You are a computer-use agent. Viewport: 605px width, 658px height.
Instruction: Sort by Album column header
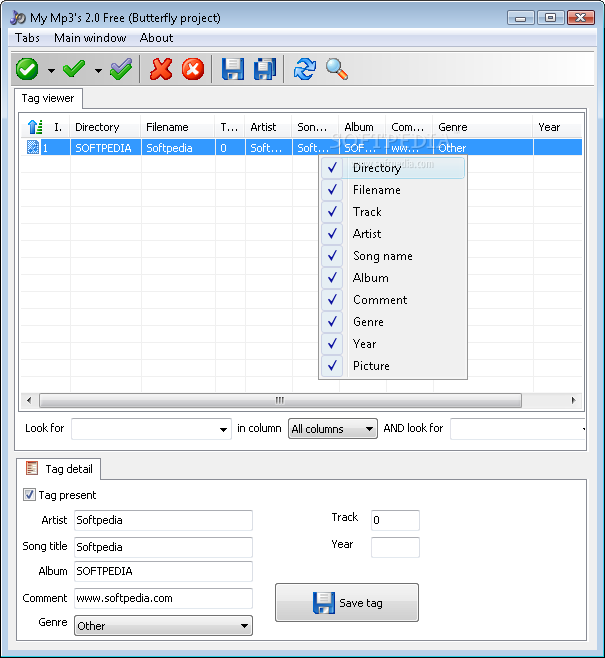click(362, 127)
